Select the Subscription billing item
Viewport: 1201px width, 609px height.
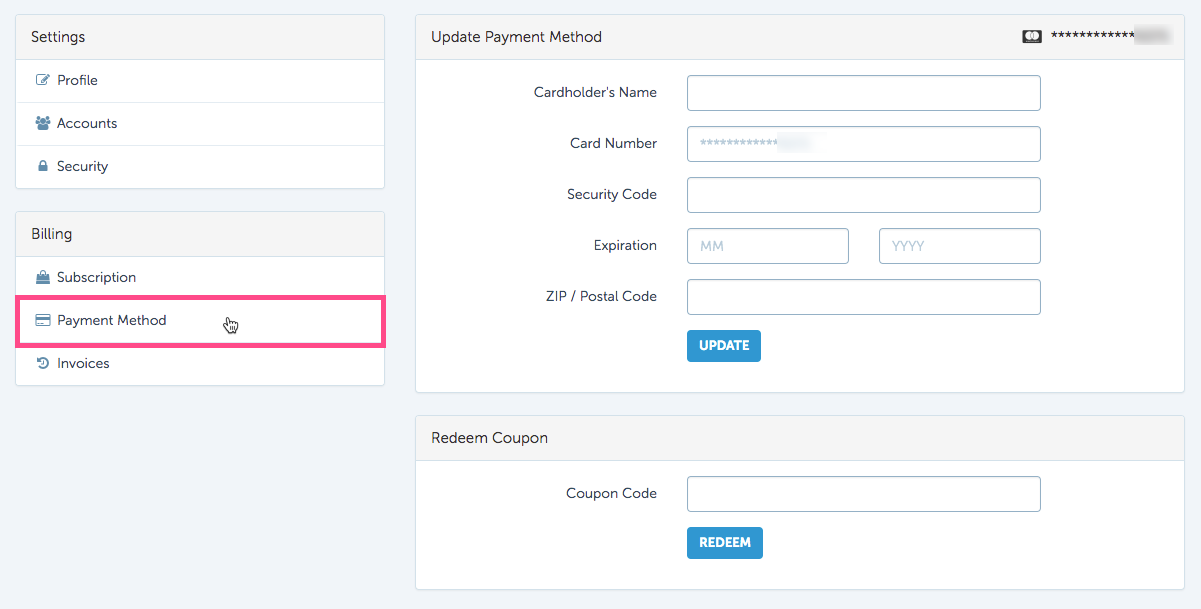coord(200,277)
